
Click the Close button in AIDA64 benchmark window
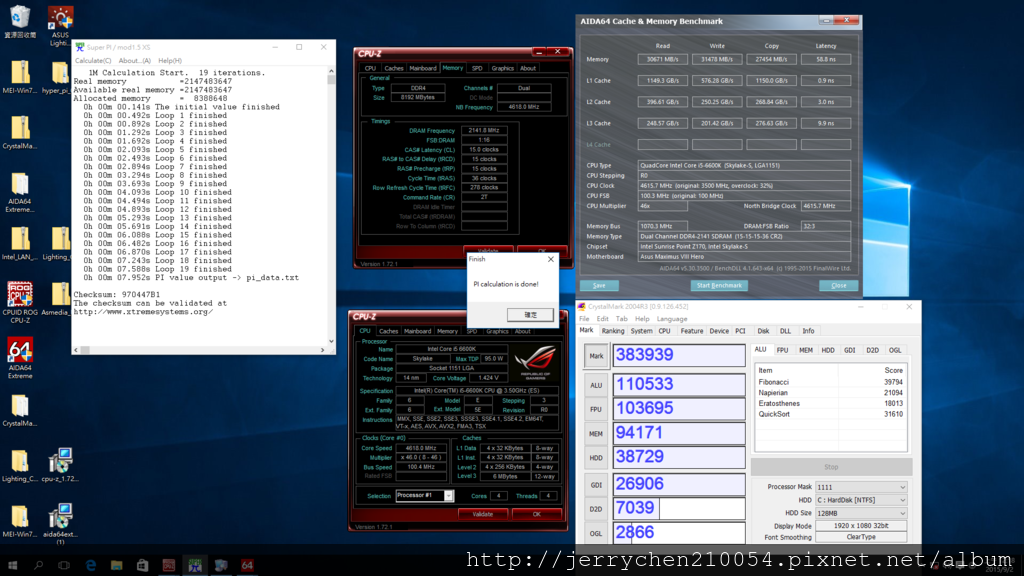pyautogui.click(x=839, y=285)
